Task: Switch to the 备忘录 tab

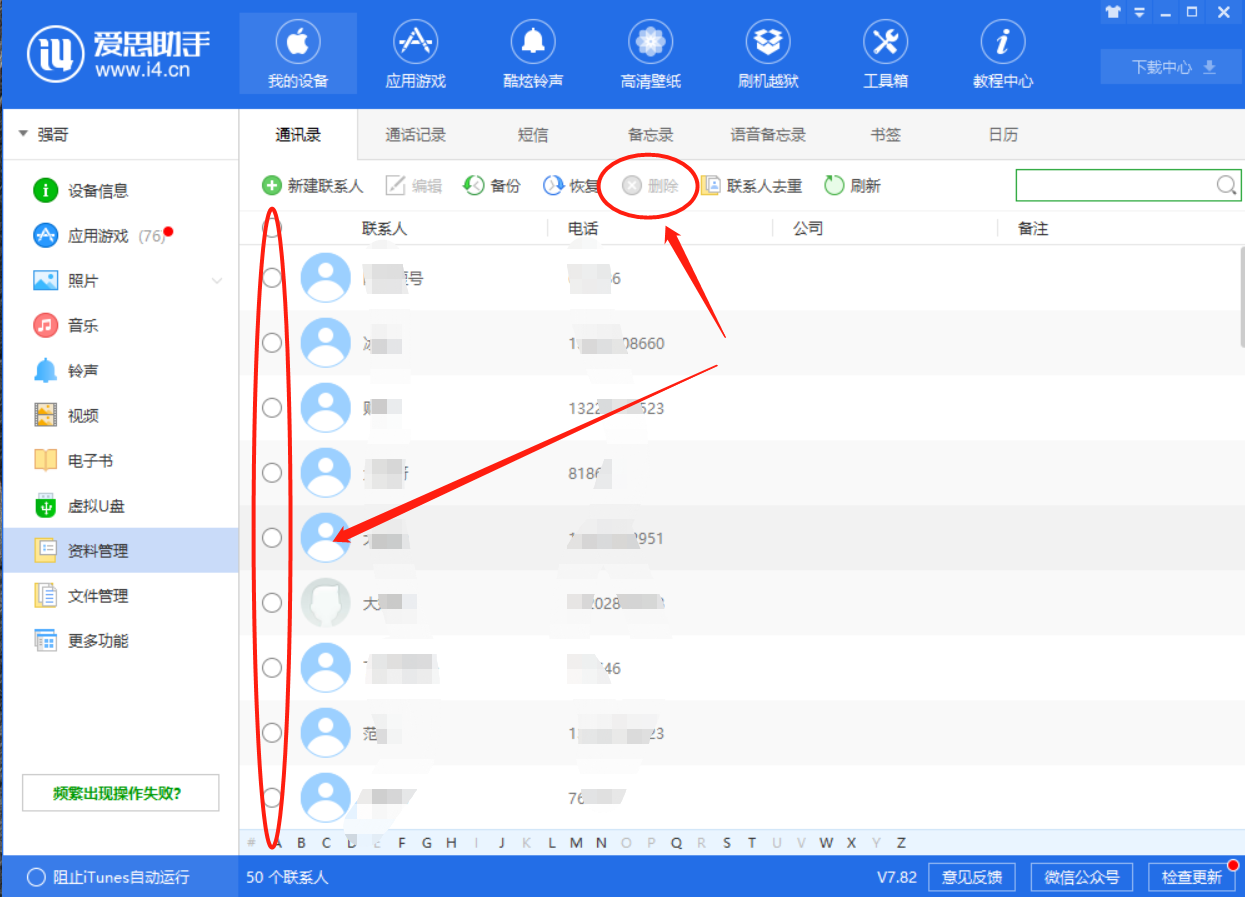Action: (651, 135)
